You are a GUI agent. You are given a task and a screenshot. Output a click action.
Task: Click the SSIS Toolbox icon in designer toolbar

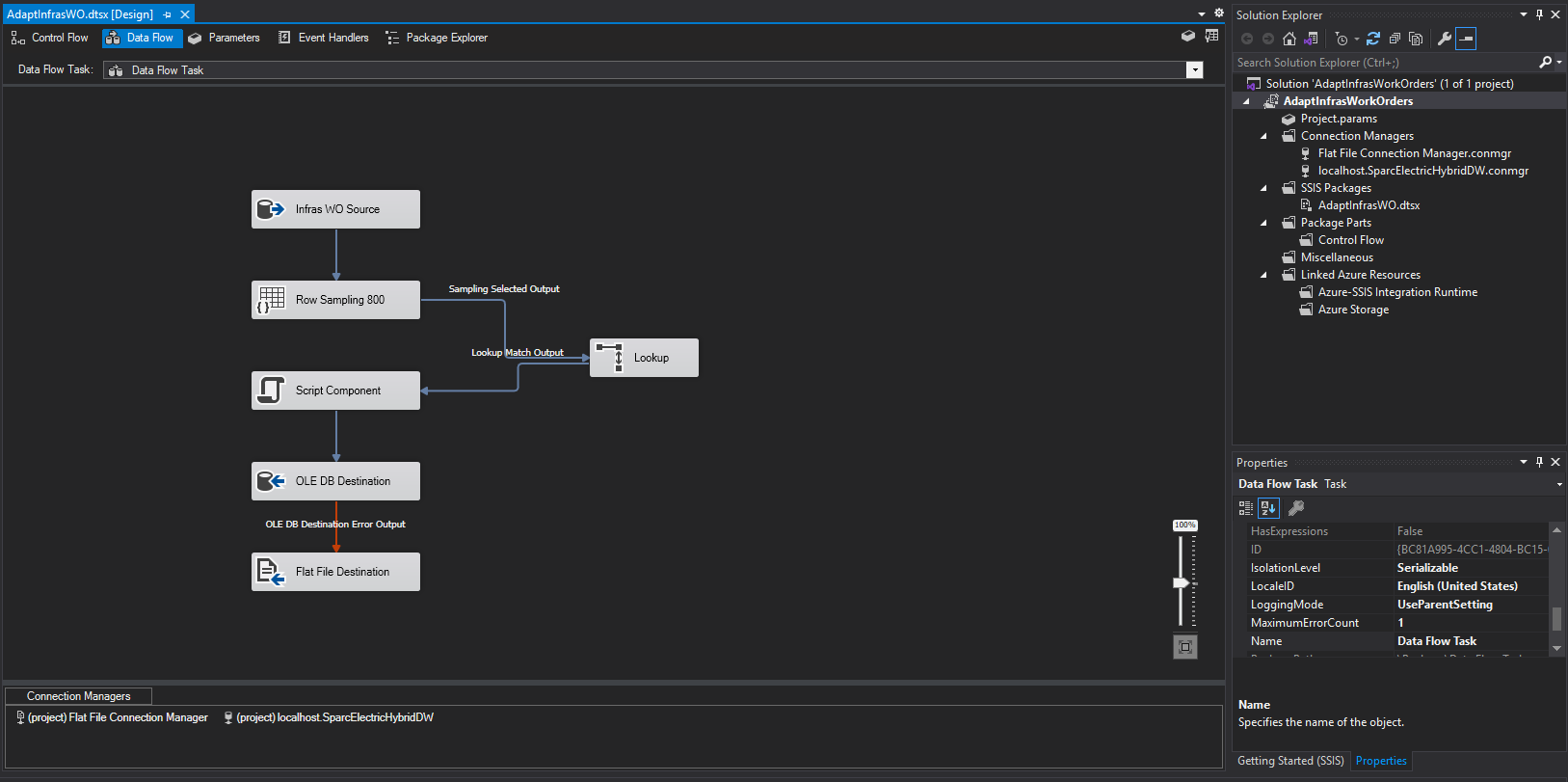pos(1211,36)
